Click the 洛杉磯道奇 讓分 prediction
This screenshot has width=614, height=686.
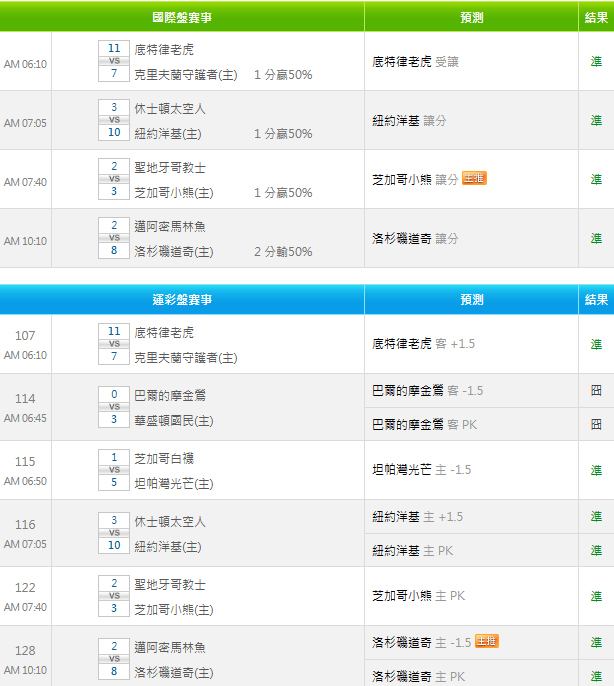click(x=415, y=238)
